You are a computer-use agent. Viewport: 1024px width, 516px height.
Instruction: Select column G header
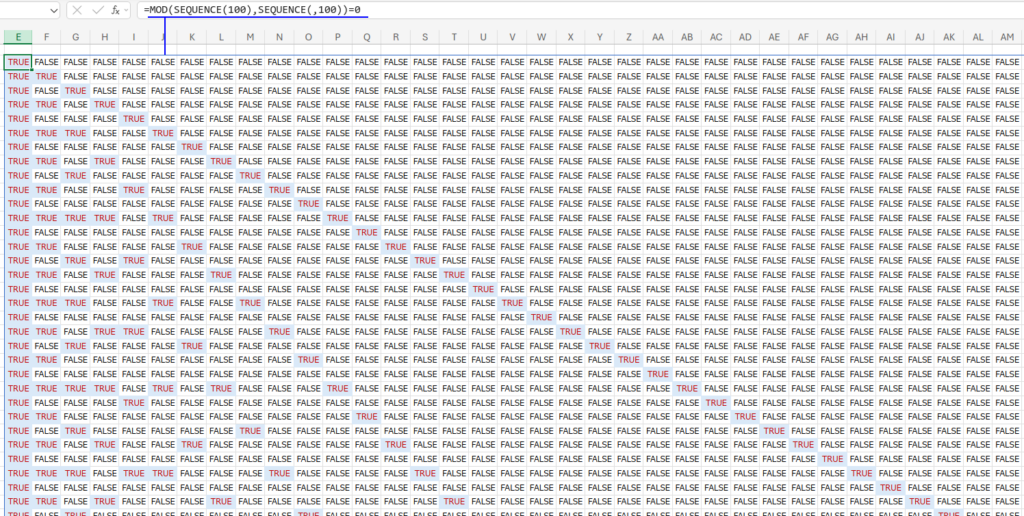(76, 37)
